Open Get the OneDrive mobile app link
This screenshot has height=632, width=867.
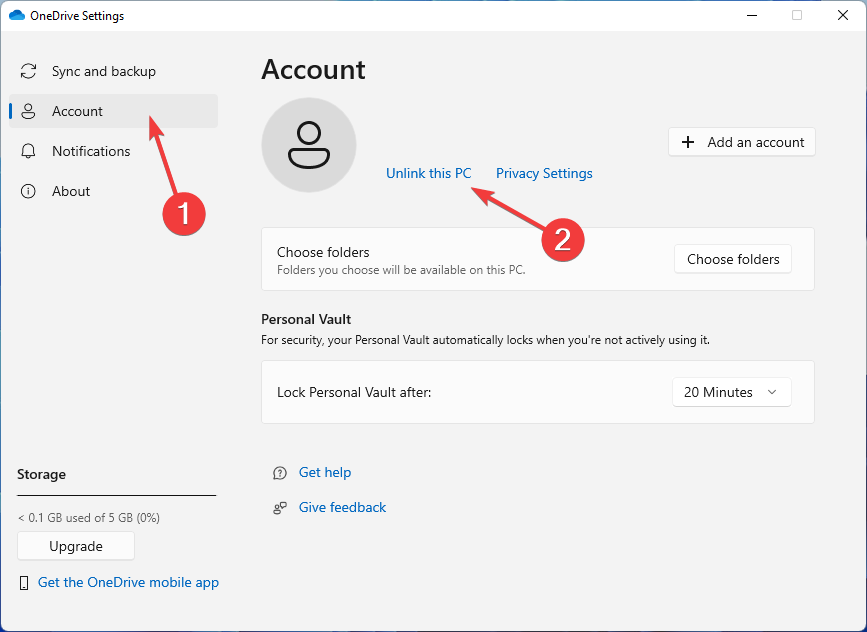[128, 582]
